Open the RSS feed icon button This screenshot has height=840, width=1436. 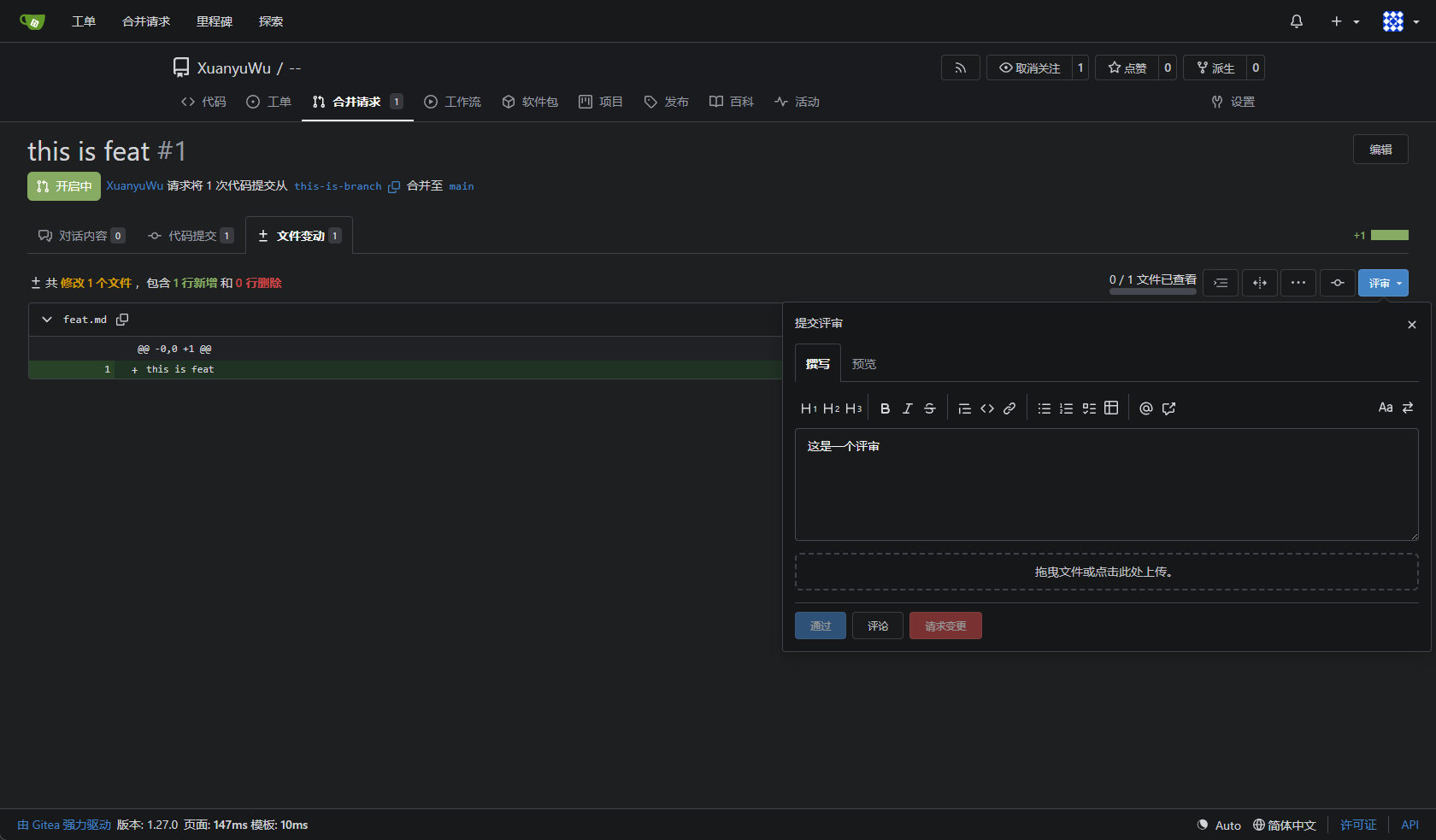[x=961, y=68]
